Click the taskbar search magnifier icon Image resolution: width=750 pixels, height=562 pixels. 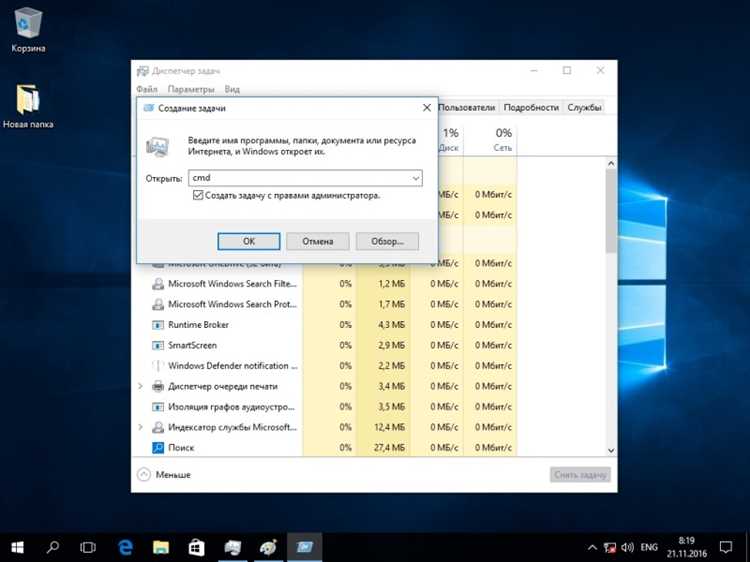pyautogui.click(x=53, y=547)
